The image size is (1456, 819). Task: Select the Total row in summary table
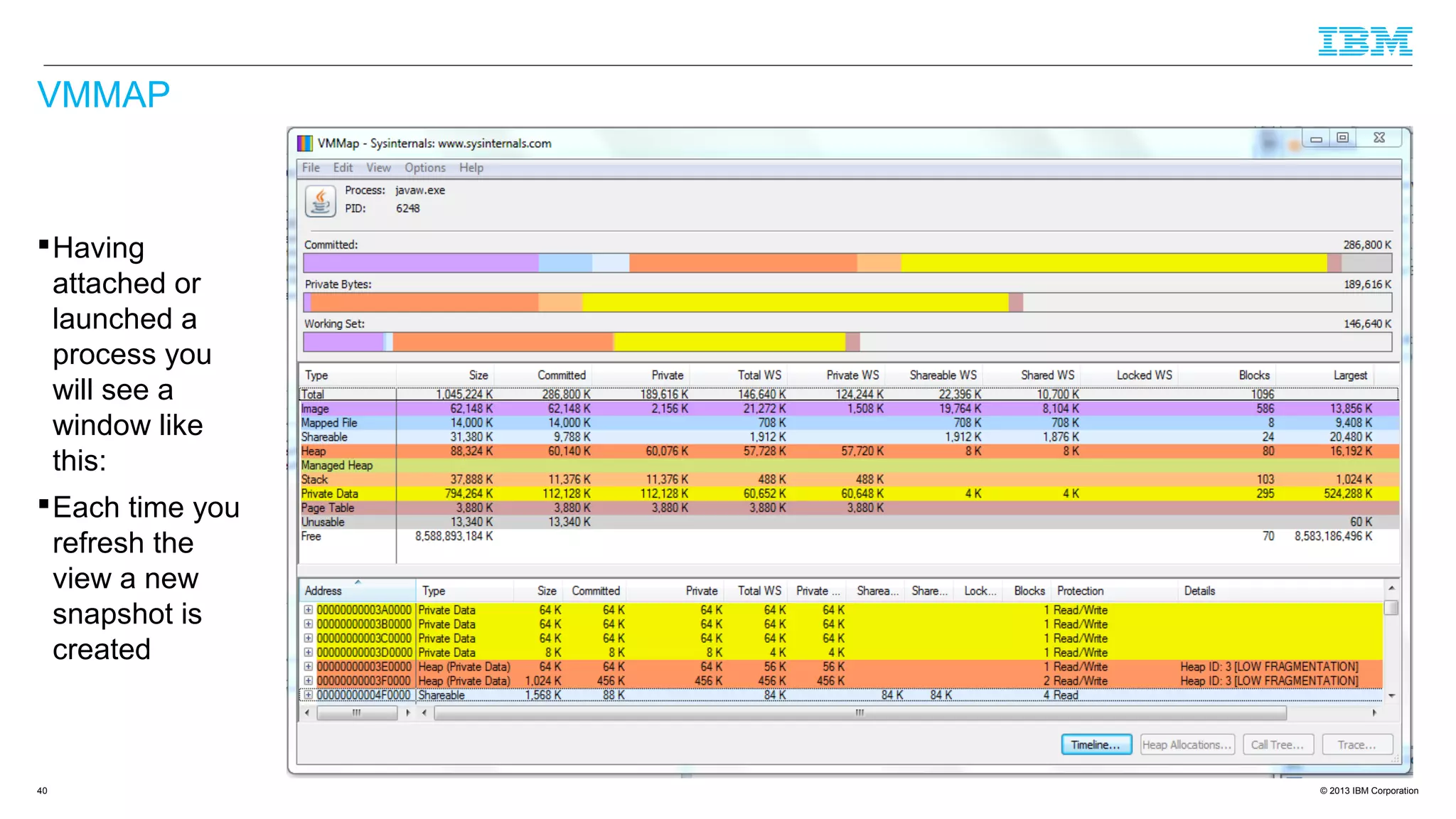pyautogui.click(x=849, y=394)
